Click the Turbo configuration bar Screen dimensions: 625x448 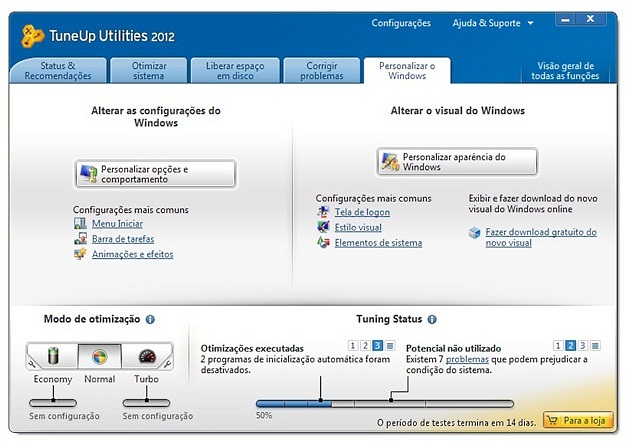(x=146, y=403)
